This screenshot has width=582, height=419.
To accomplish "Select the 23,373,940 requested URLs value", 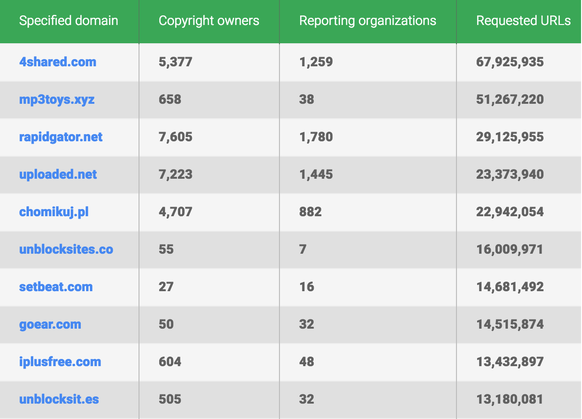I will 510,174.
